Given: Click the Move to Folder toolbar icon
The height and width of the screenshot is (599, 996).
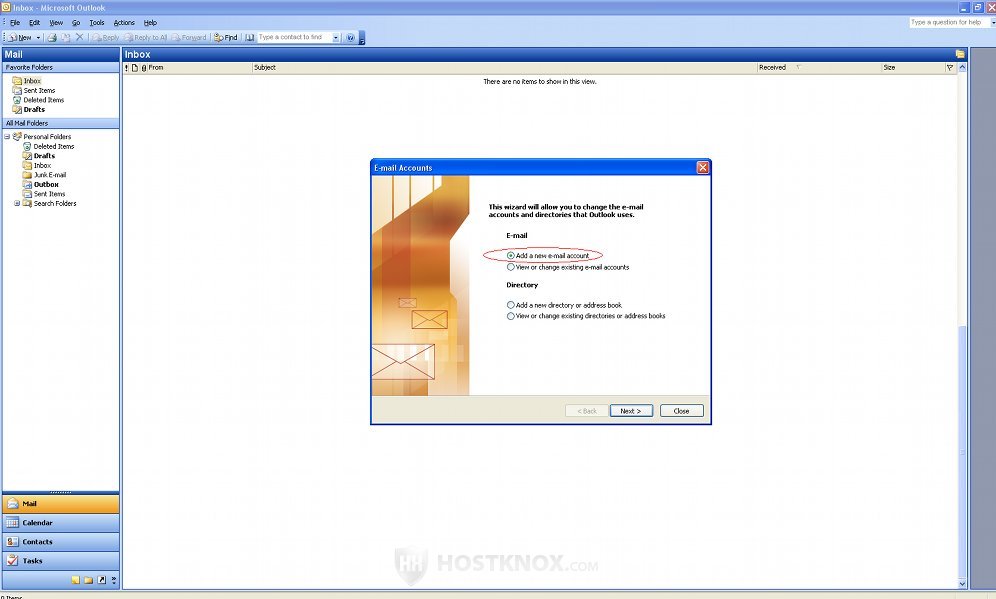Looking at the screenshot, I should pyautogui.click(x=65, y=37).
